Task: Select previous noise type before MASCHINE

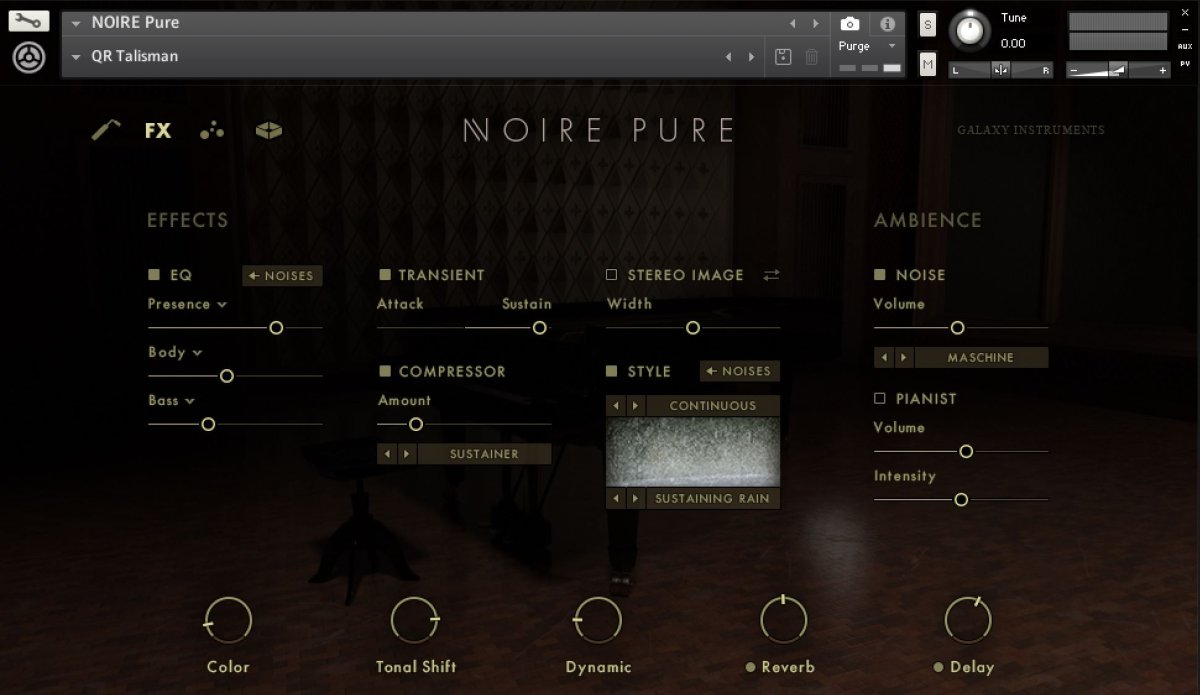Action: (884, 357)
